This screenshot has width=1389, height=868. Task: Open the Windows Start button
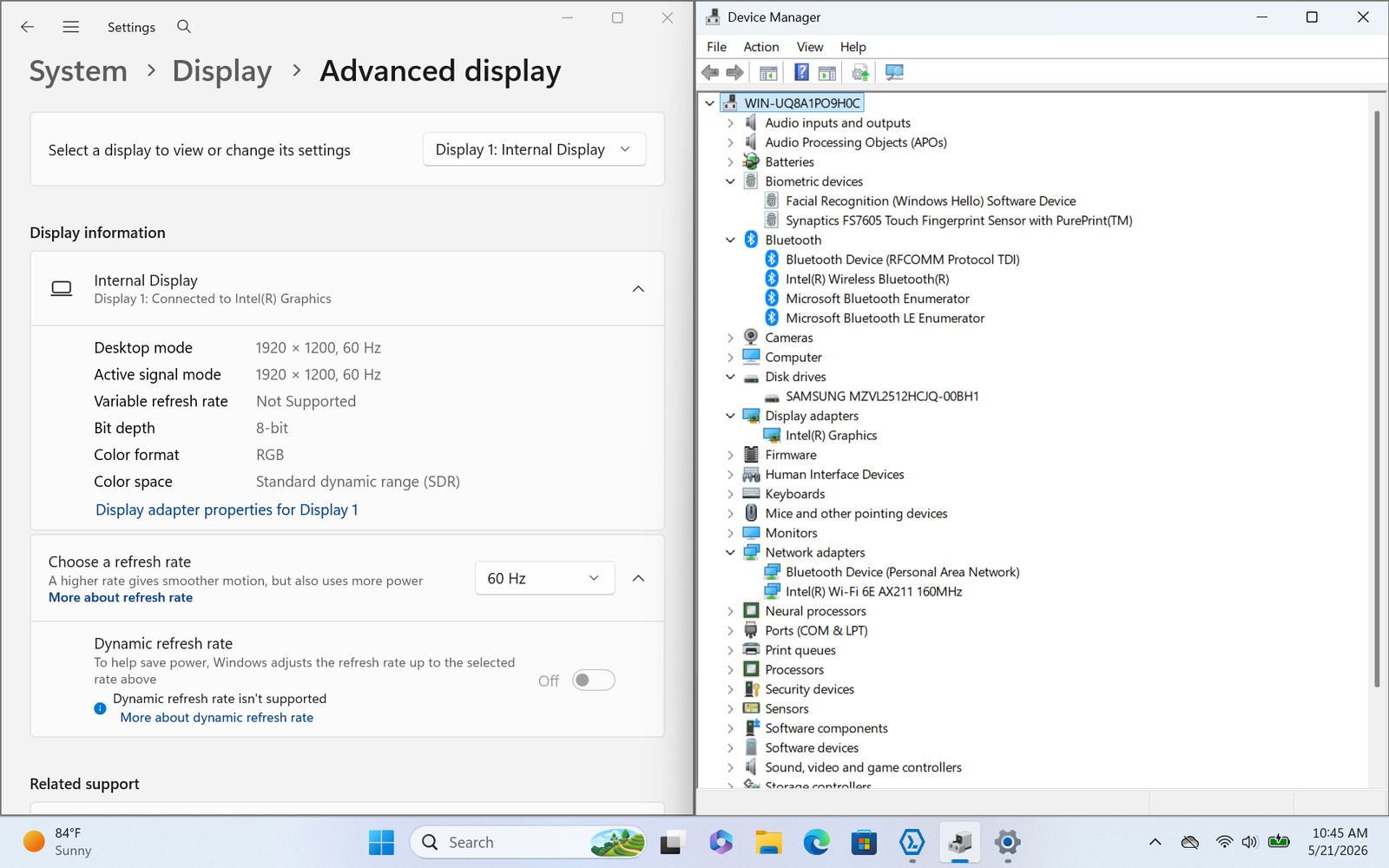(381, 842)
